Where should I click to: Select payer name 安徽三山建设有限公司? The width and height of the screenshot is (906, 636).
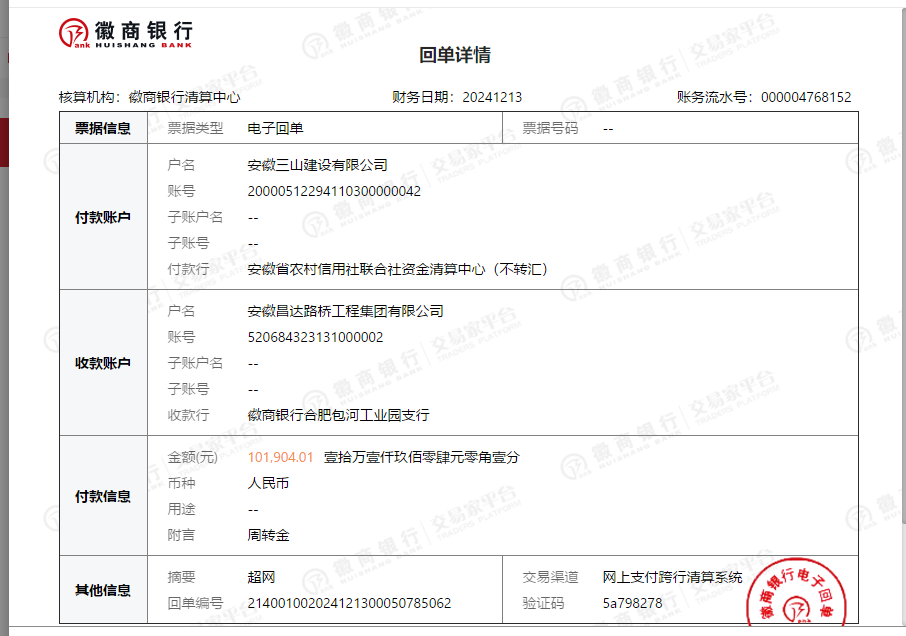[x=317, y=165]
